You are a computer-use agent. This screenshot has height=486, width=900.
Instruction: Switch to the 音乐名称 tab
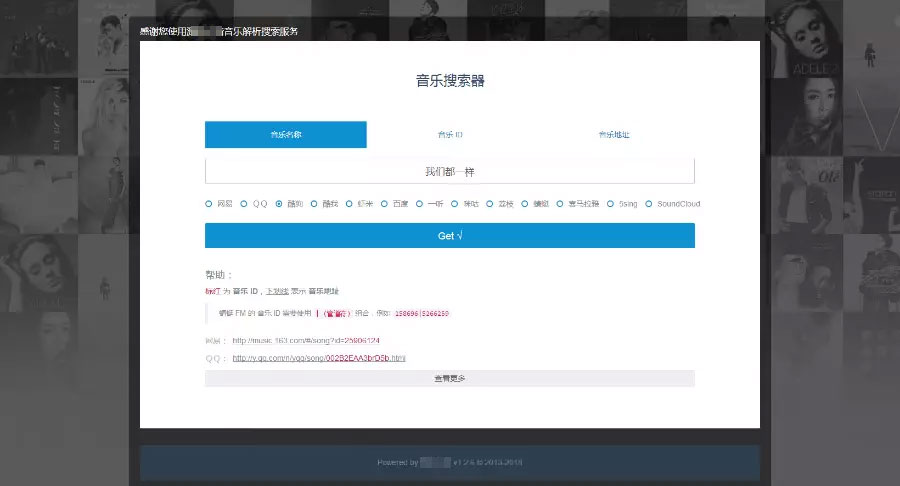click(286, 135)
